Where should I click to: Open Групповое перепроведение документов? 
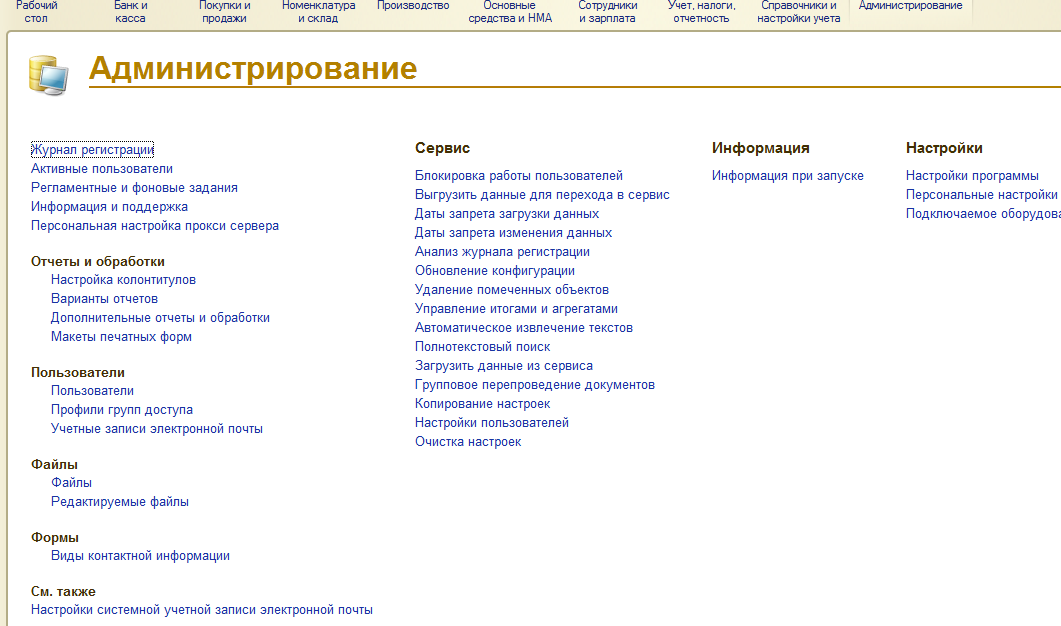[535, 384]
